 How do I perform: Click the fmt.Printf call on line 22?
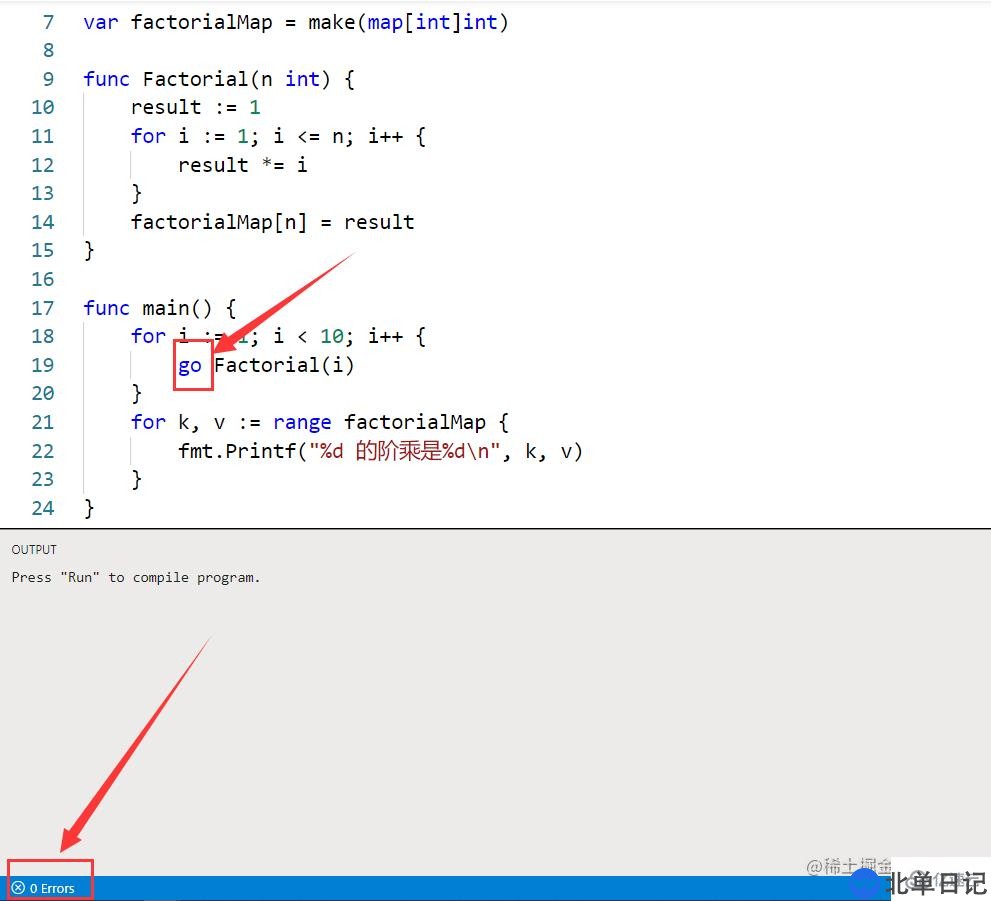(239, 451)
